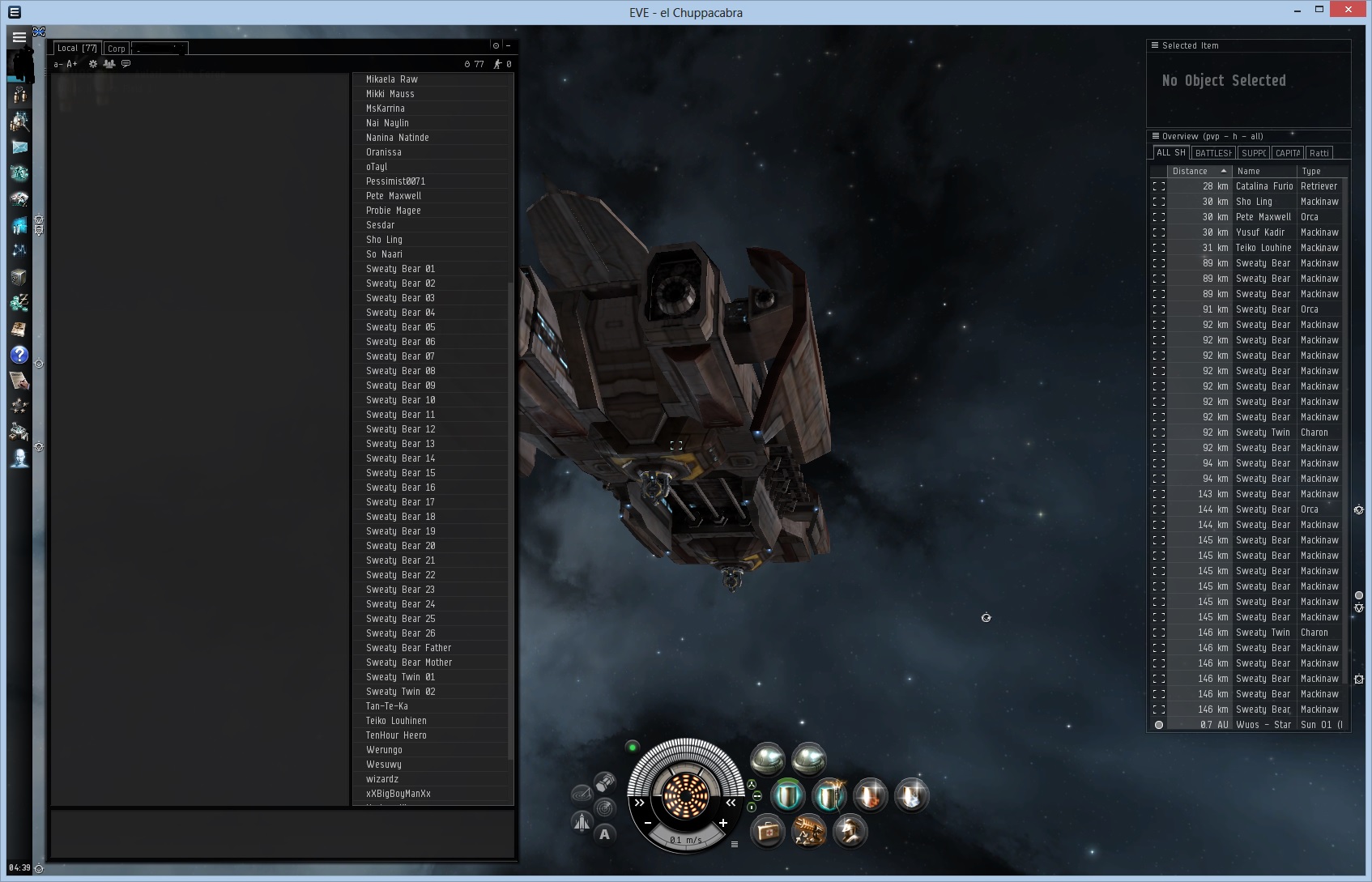This screenshot has width=1372, height=882.
Task: Select Sweaty Bear Father in Local member list
Action: (x=408, y=648)
